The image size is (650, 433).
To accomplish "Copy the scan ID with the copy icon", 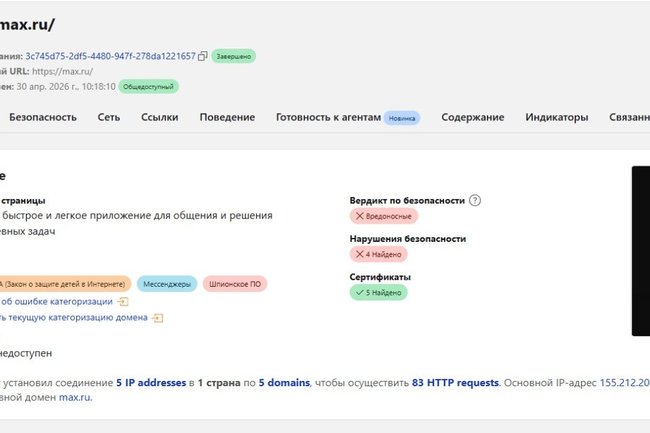I will pyautogui.click(x=203, y=56).
